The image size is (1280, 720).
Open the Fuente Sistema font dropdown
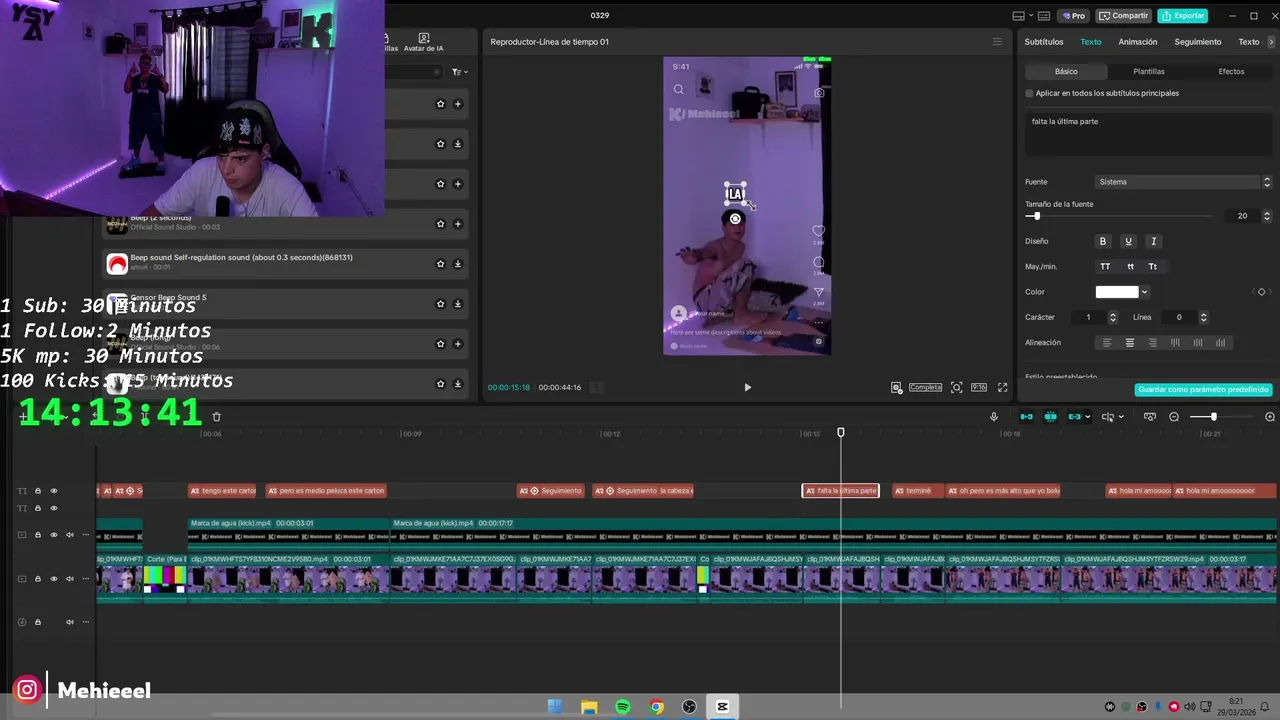coord(1183,182)
